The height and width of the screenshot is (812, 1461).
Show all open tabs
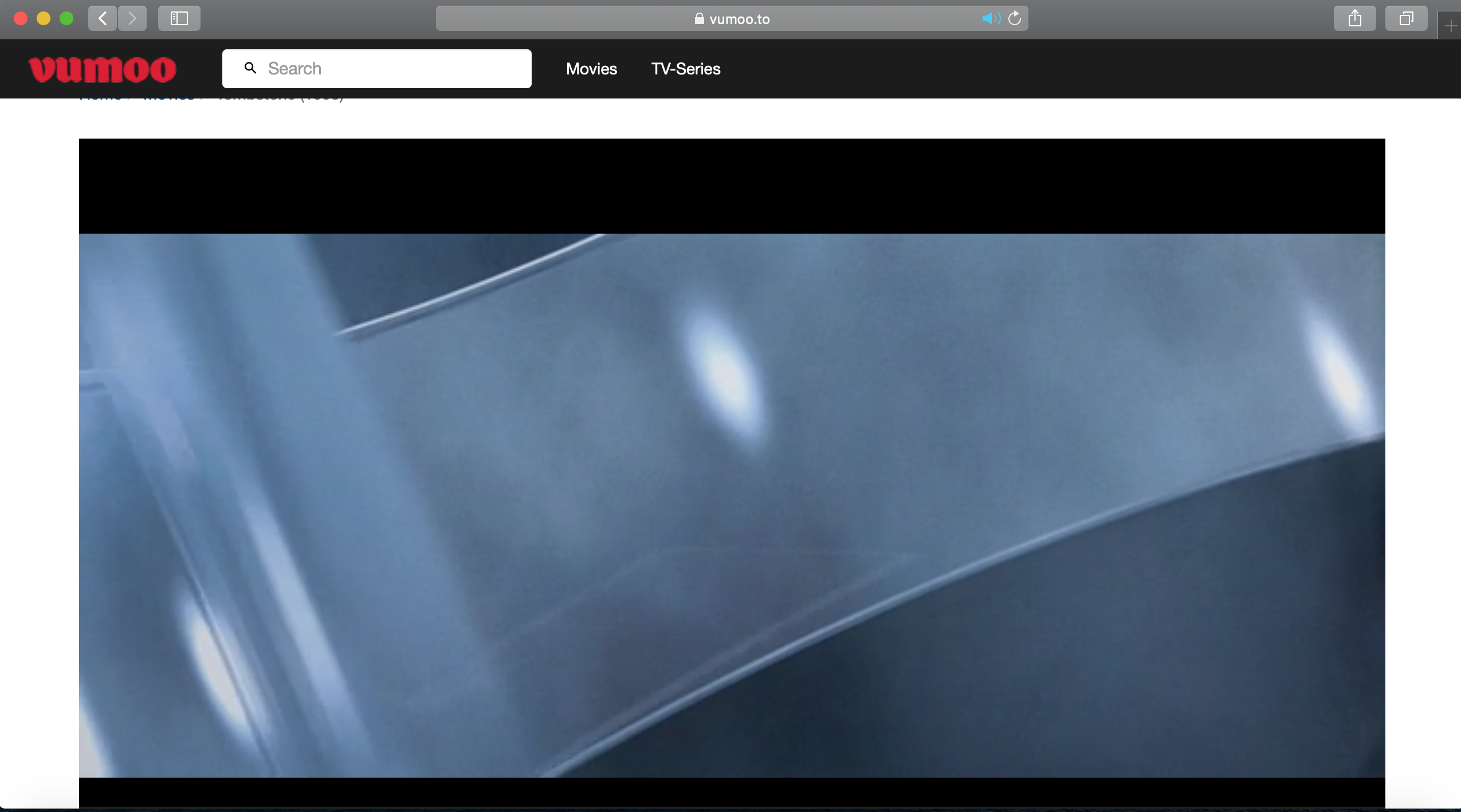click(x=1407, y=18)
